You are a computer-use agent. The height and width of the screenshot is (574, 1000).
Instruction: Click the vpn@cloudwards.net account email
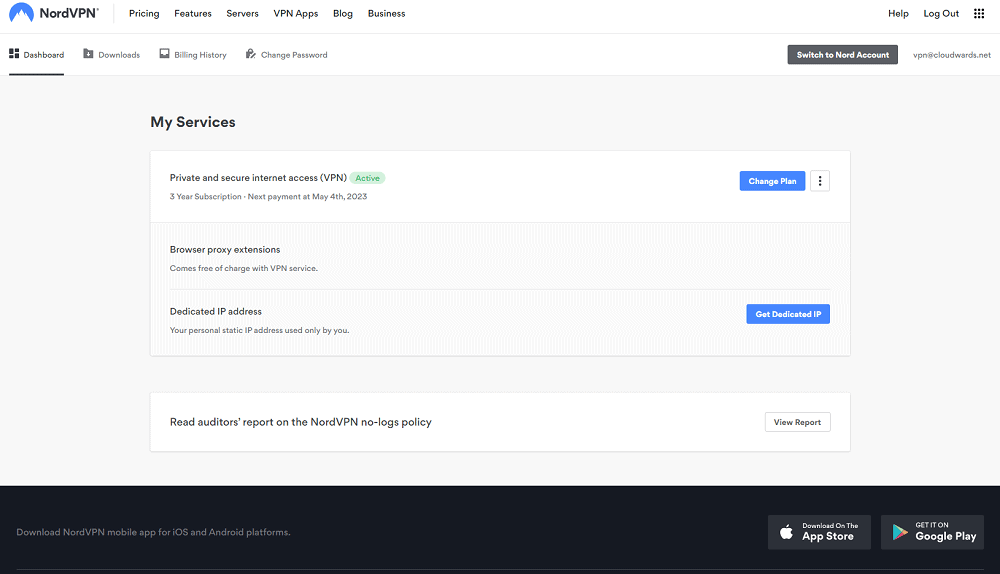click(952, 55)
